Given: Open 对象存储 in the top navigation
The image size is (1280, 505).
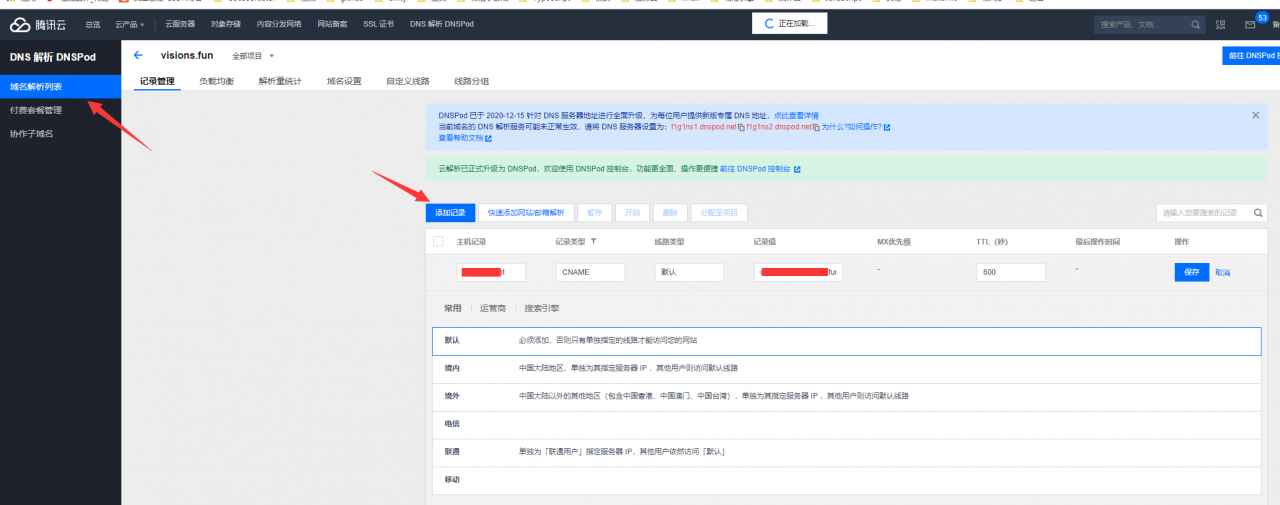Looking at the screenshot, I should [x=226, y=23].
